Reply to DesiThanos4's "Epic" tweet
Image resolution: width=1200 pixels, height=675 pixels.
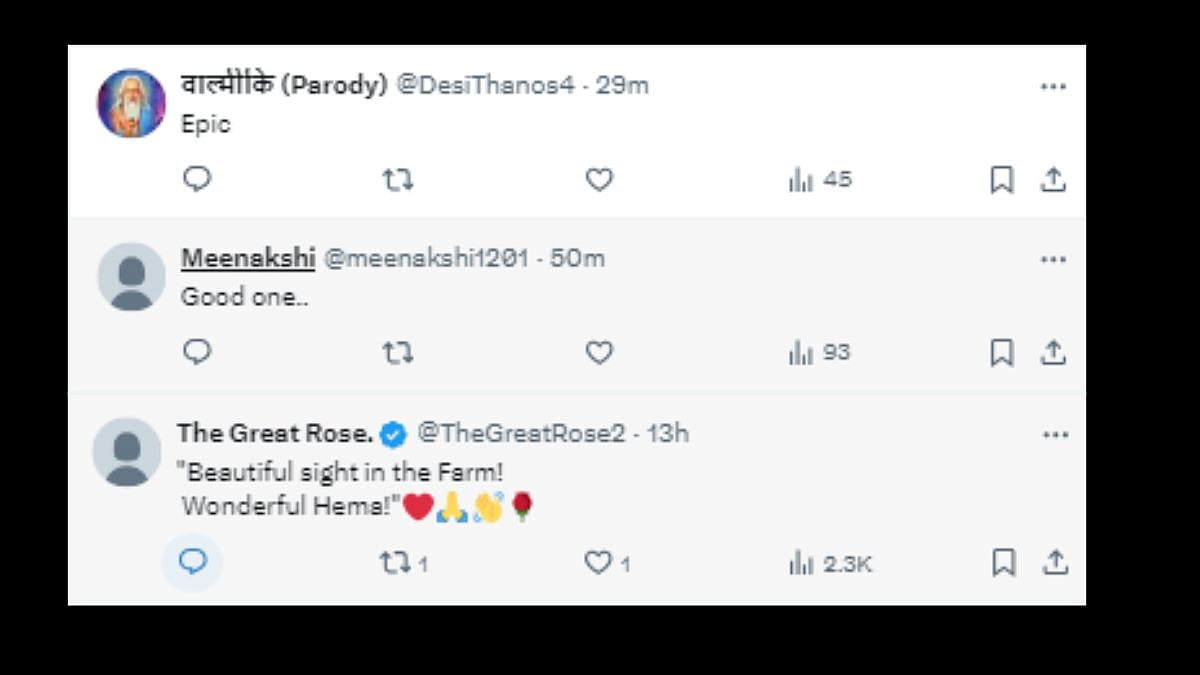(x=197, y=179)
